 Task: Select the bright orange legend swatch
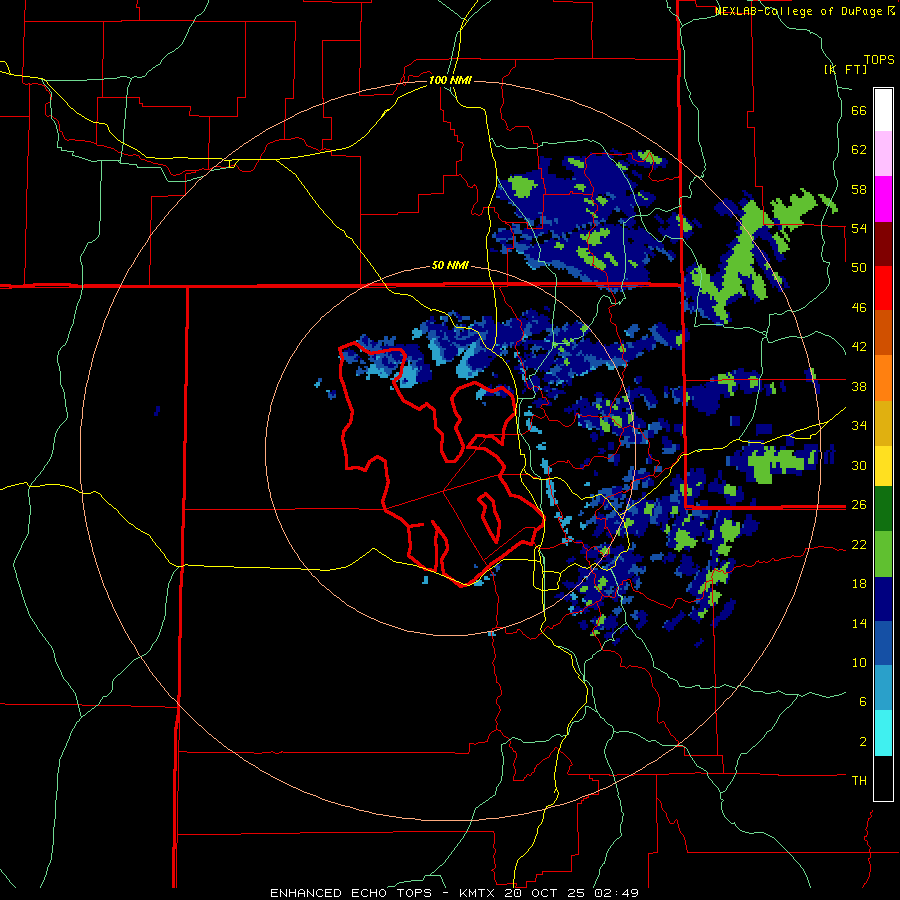(x=883, y=378)
